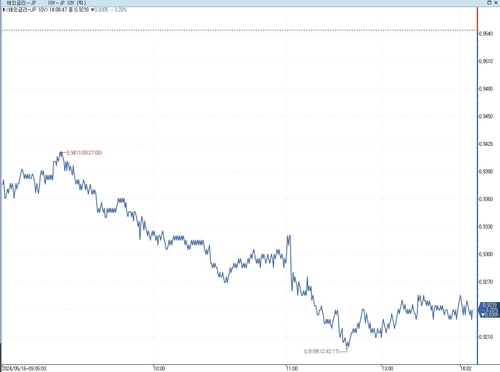The height and width of the screenshot is (372, 500).
Task: Click the percent change value in the header legend
Action: click(120, 10)
